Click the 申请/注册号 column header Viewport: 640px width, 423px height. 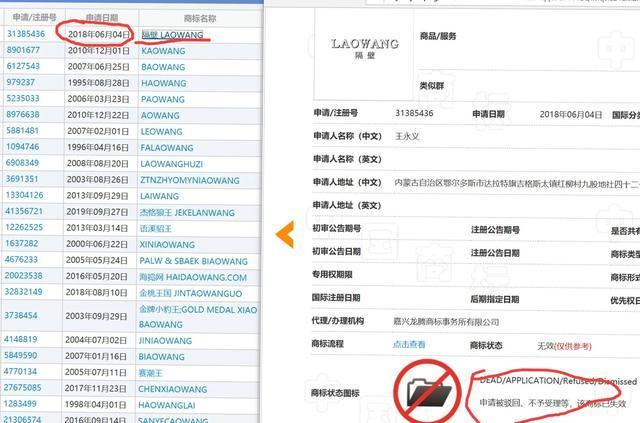click(x=34, y=17)
